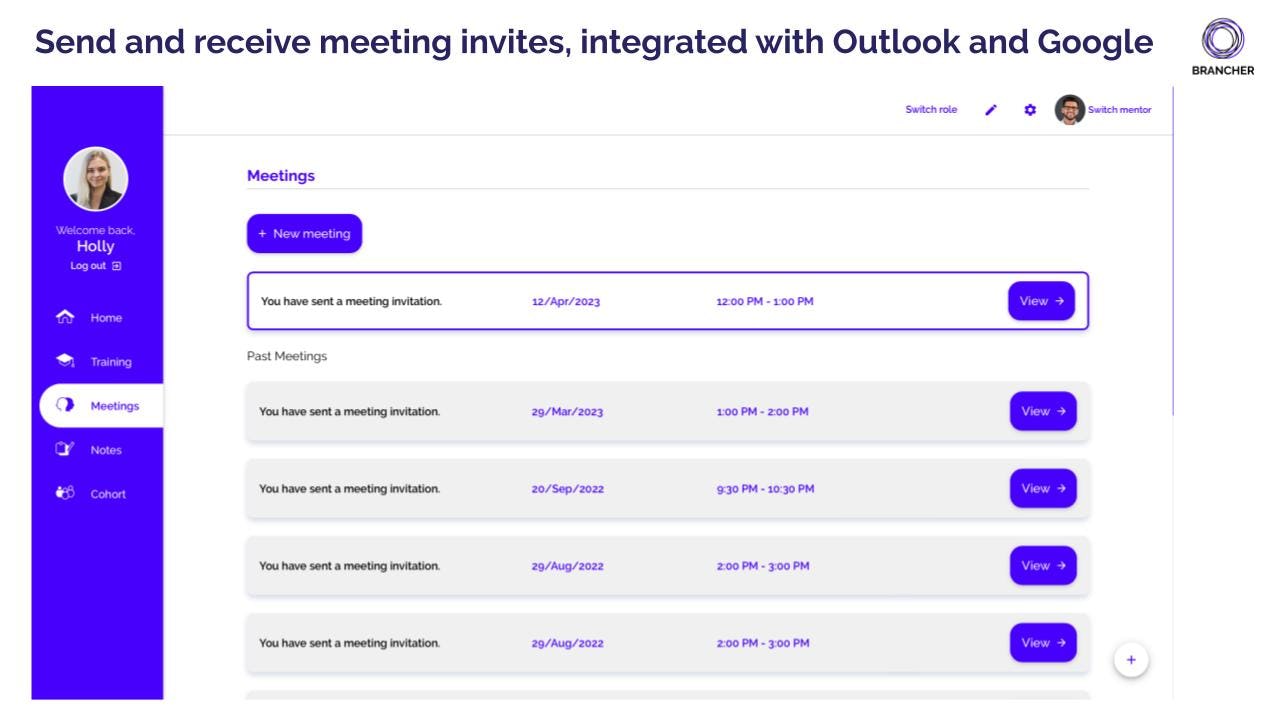This screenshot has height=720, width=1280.
Task: Open the Cohort people icon
Action: coord(65,494)
